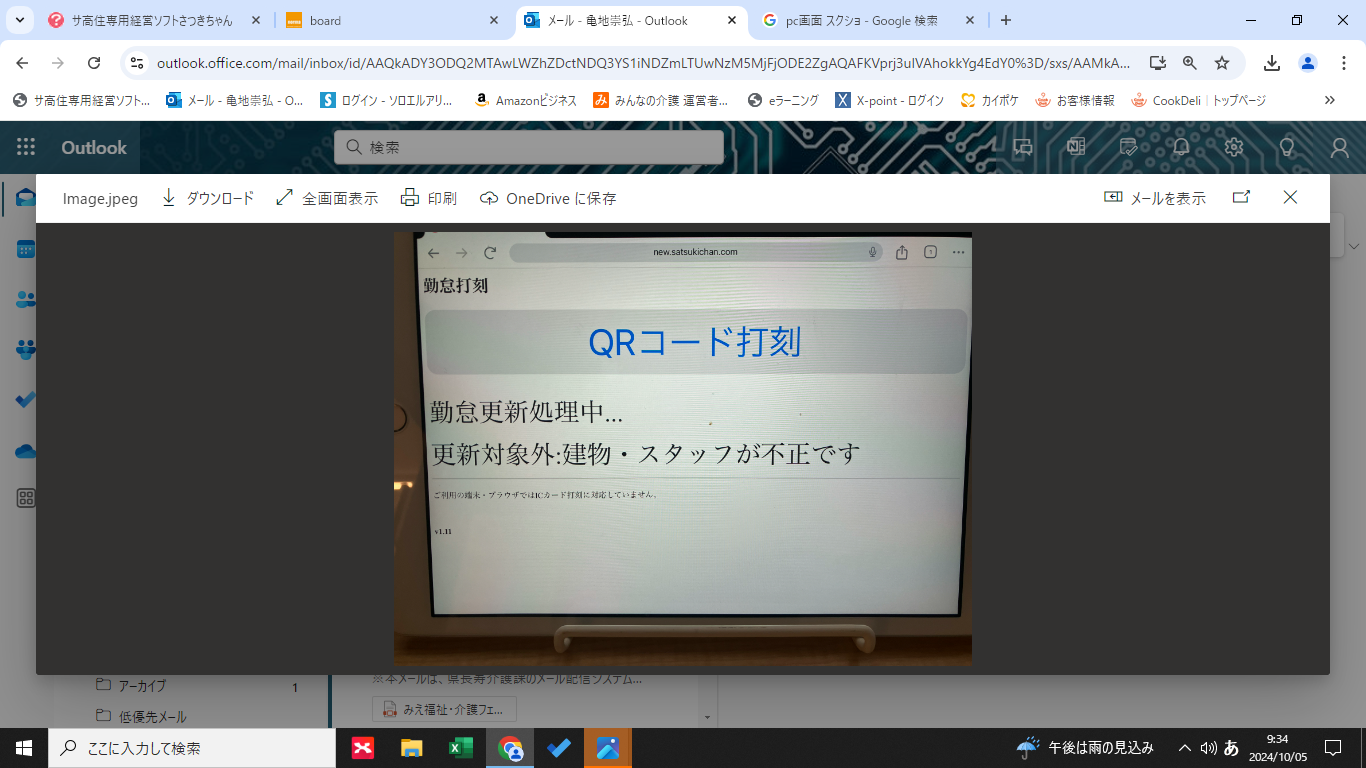Bookmark this page with star icon
The width and height of the screenshot is (1366, 768).
1222,62
